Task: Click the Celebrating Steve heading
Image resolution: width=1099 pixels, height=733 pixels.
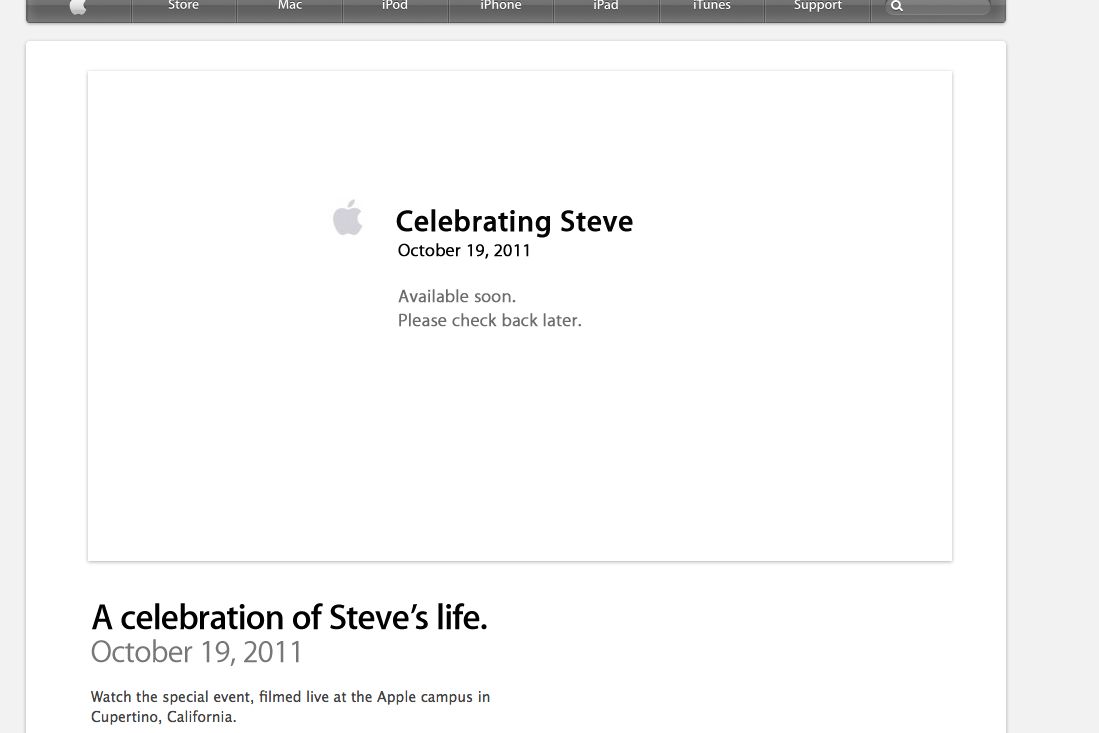Action: [515, 221]
